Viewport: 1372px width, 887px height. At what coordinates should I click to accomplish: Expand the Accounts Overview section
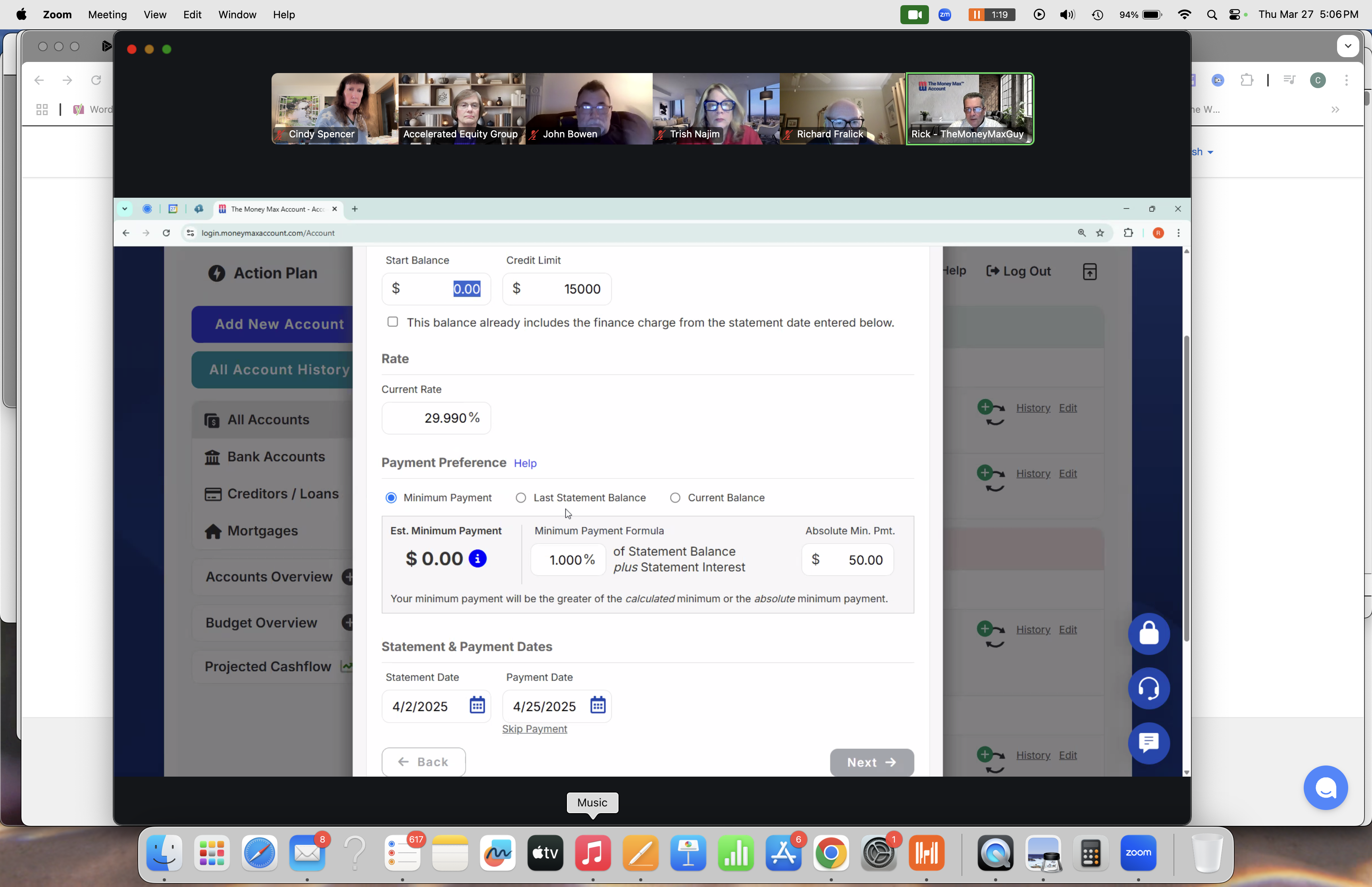point(347,577)
